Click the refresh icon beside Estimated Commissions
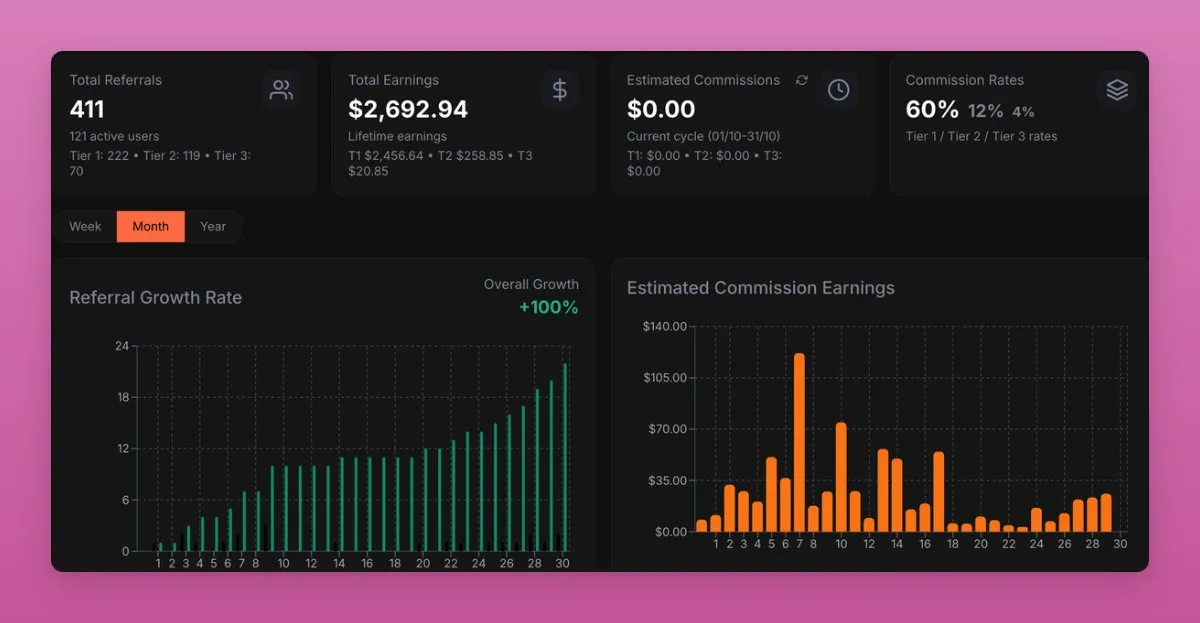1200x623 pixels. point(801,80)
